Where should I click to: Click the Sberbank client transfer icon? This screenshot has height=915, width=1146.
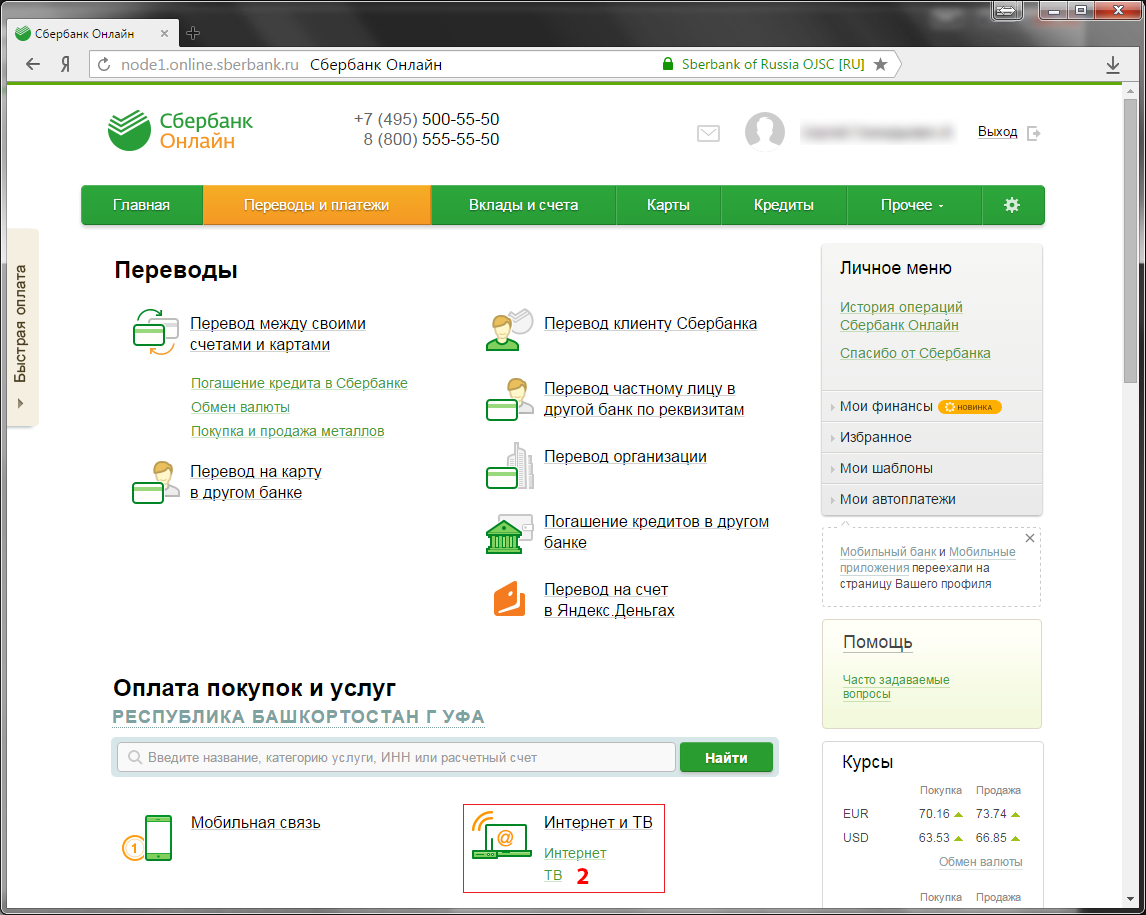(x=509, y=330)
